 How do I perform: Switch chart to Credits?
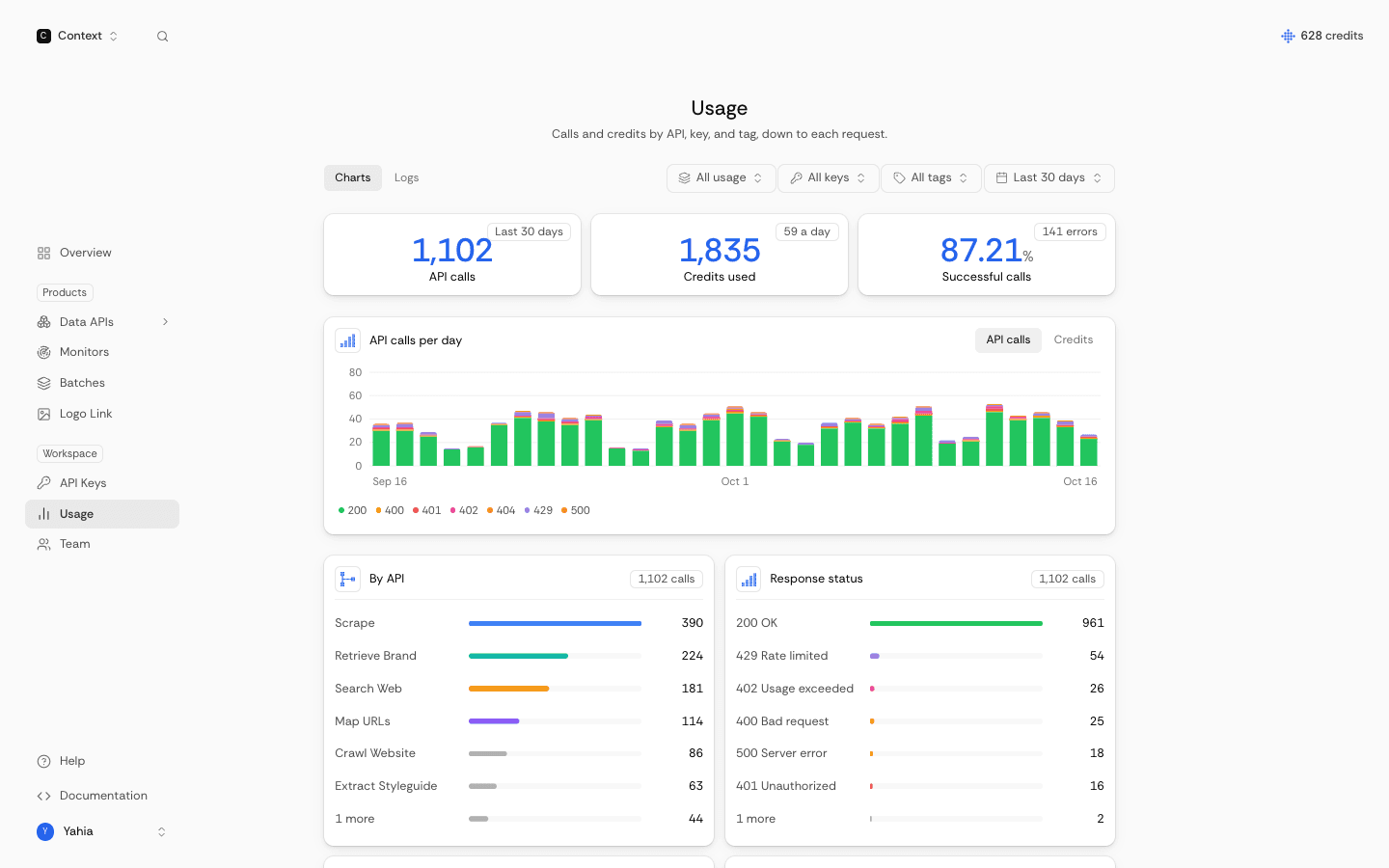click(x=1074, y=340)
